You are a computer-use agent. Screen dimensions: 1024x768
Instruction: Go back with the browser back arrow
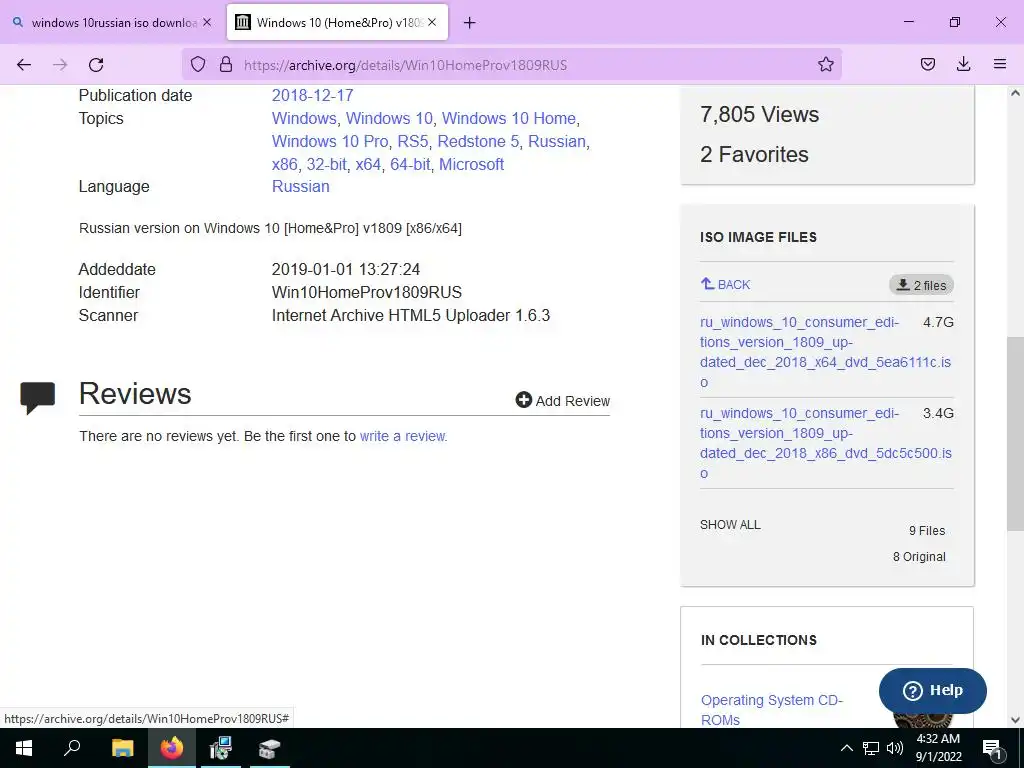(x=24, y=65)
